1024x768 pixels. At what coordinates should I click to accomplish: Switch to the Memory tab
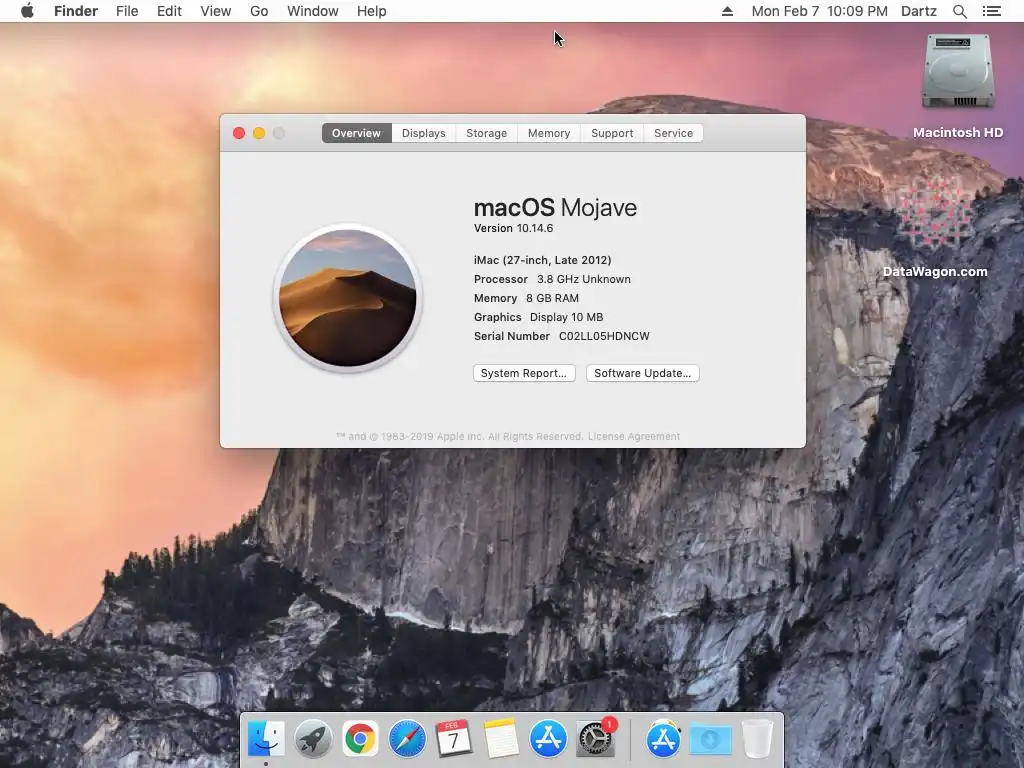(549, 133)
